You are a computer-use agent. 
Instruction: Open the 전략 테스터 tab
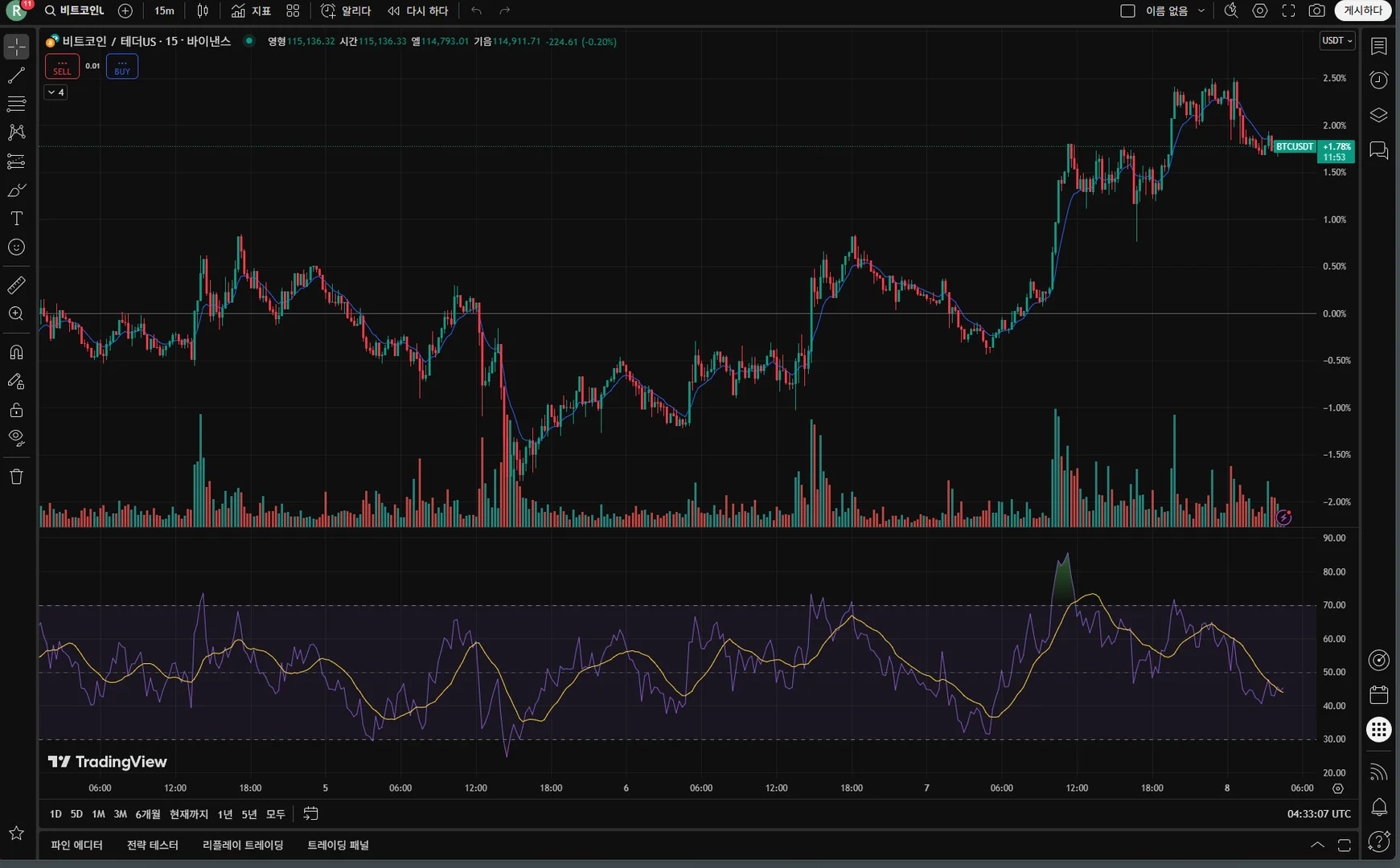152,845
